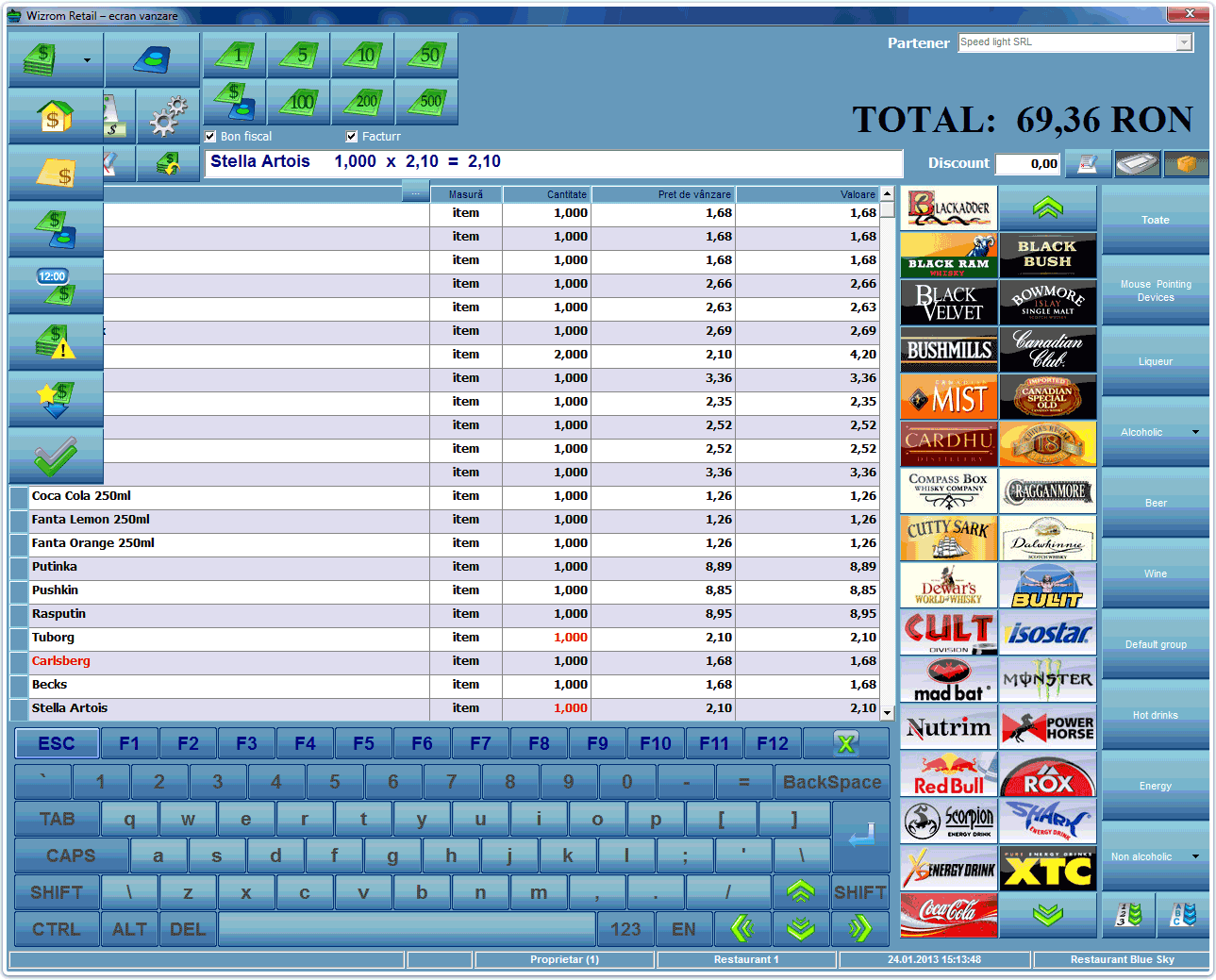
Task: Click the 1 banknote quick-cash button
Action: coord(235,56)
